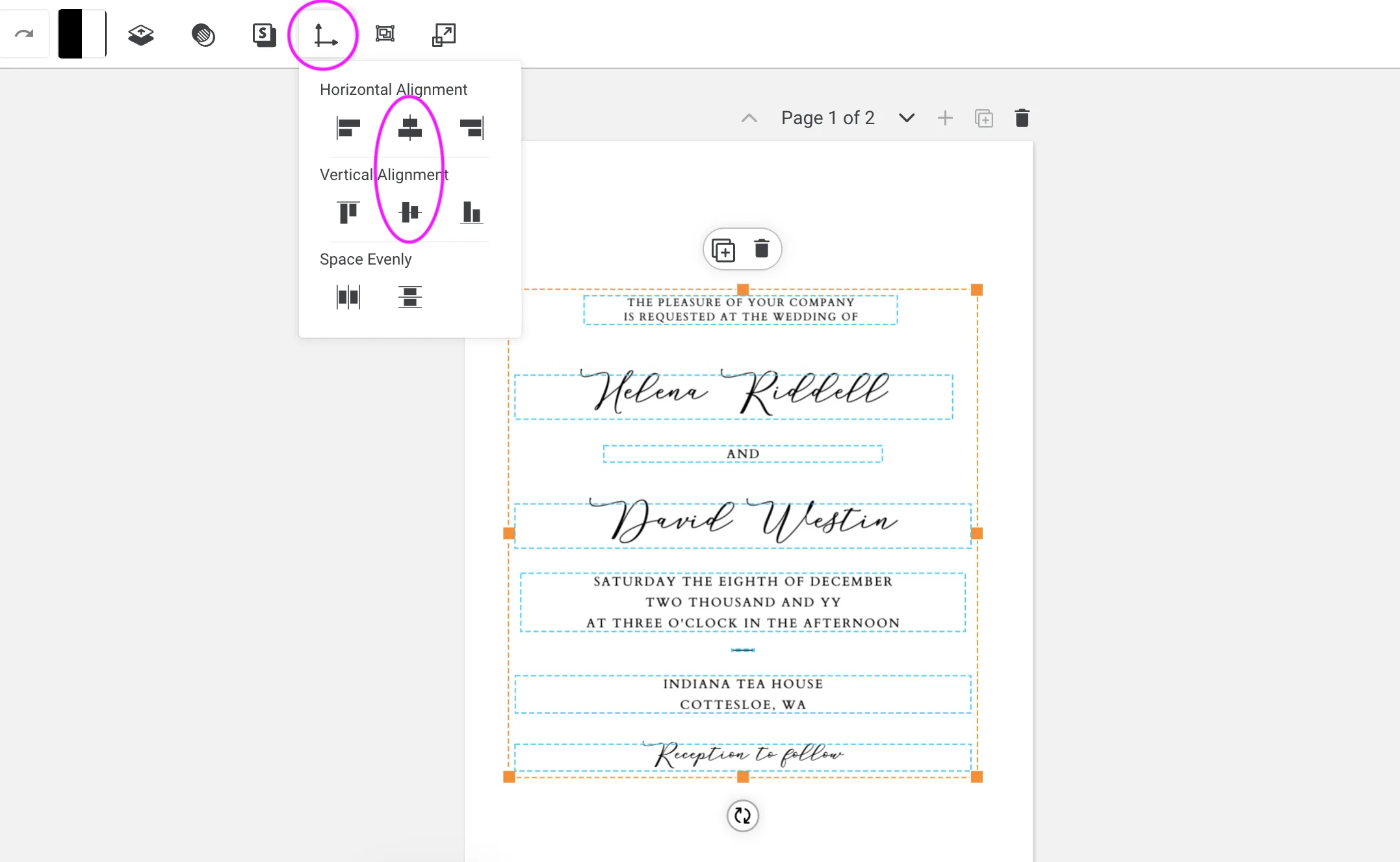Delete Page 1 using the page trash button
Viewport: 1400px width, 862px height.
coord(1021,118)
